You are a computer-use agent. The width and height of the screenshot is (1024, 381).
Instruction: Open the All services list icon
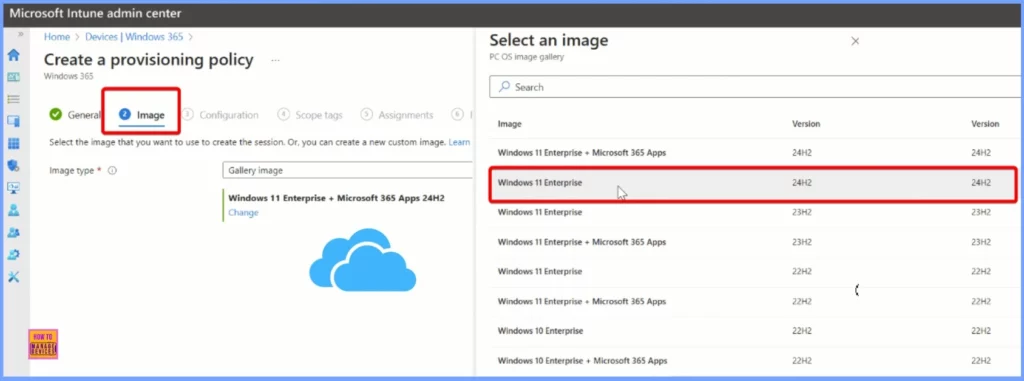(x=13, y=99)
